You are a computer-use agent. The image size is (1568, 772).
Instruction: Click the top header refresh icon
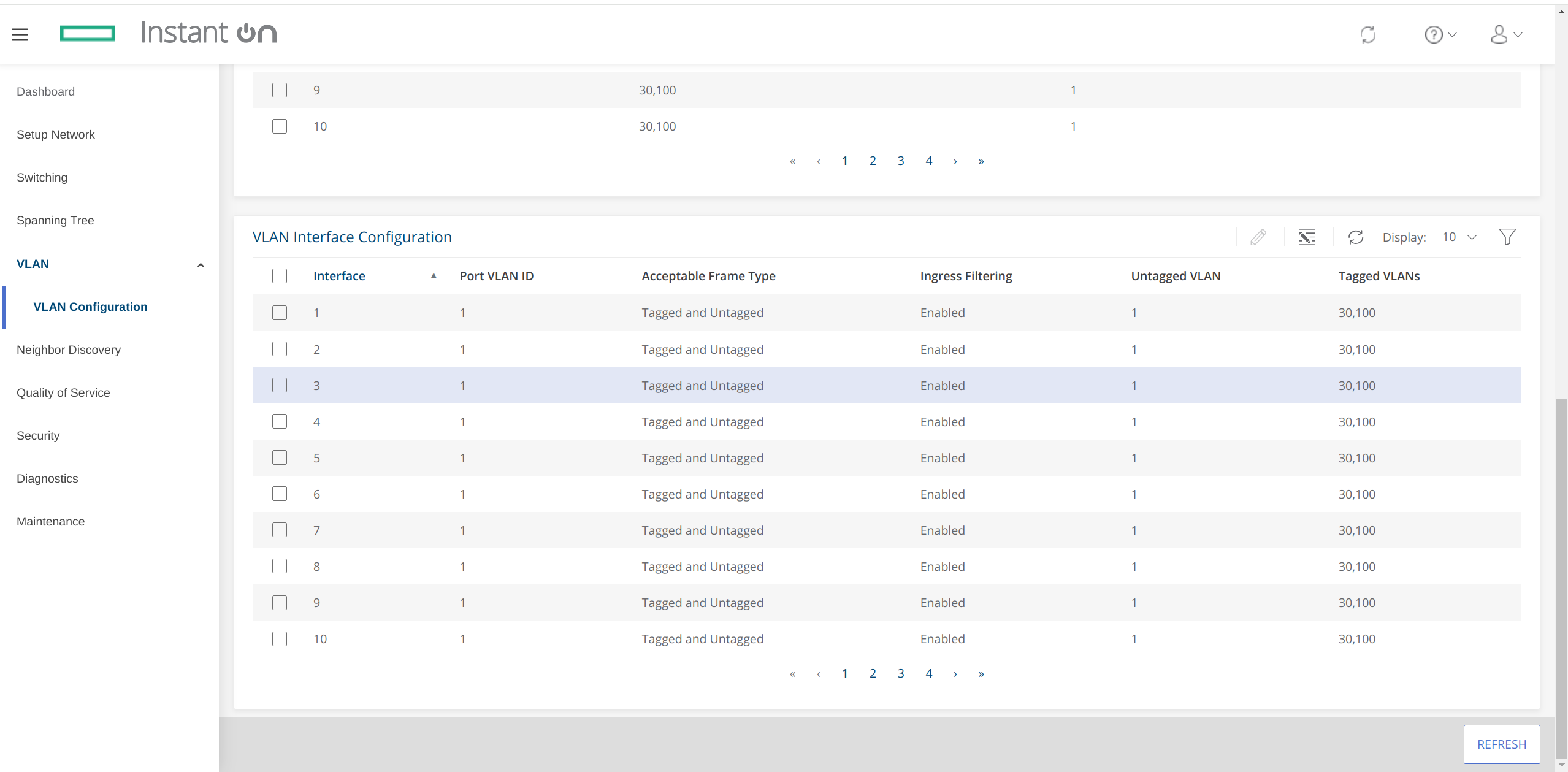coord(1367,34)
